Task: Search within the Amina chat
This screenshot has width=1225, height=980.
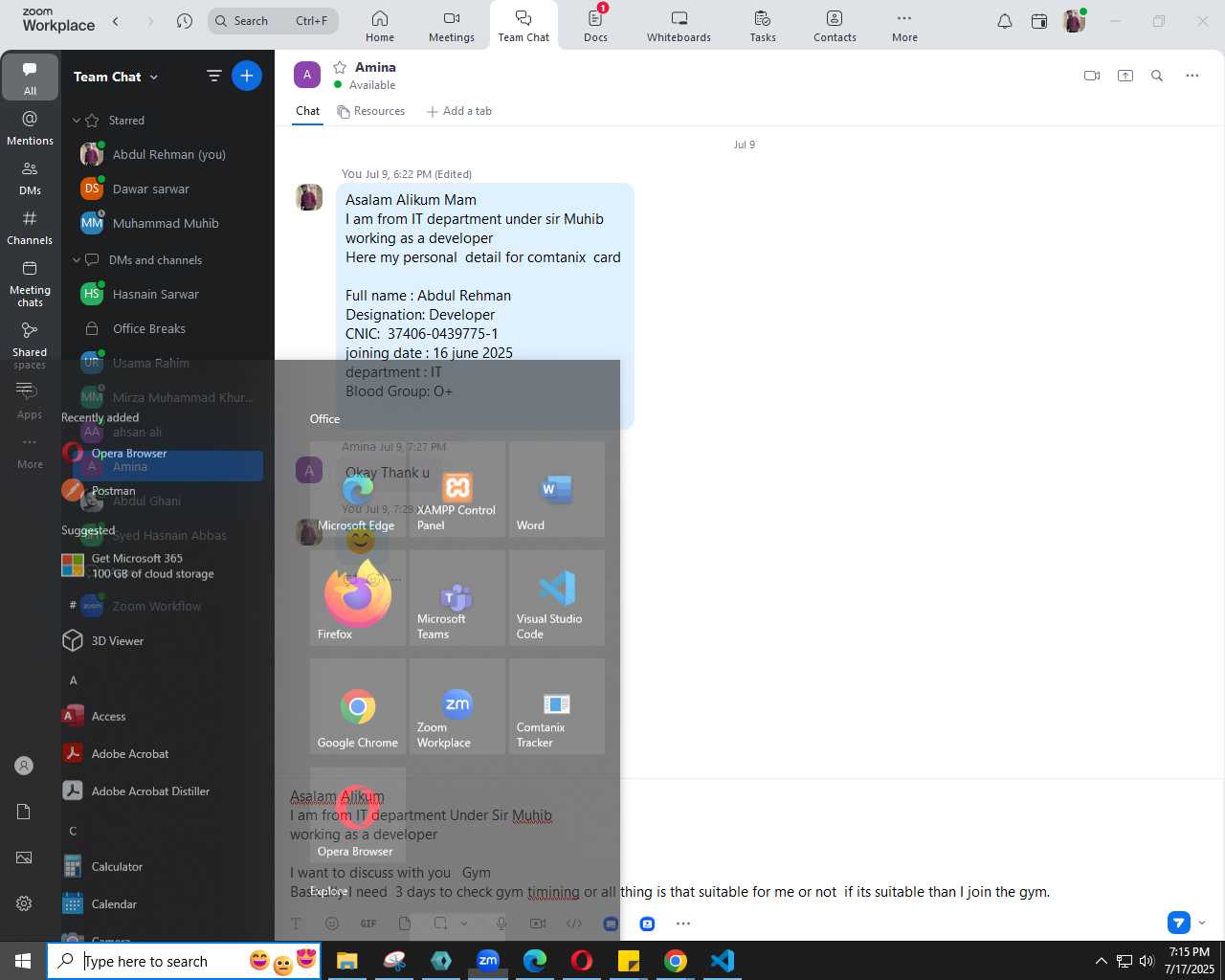Action: (1157, 76)
